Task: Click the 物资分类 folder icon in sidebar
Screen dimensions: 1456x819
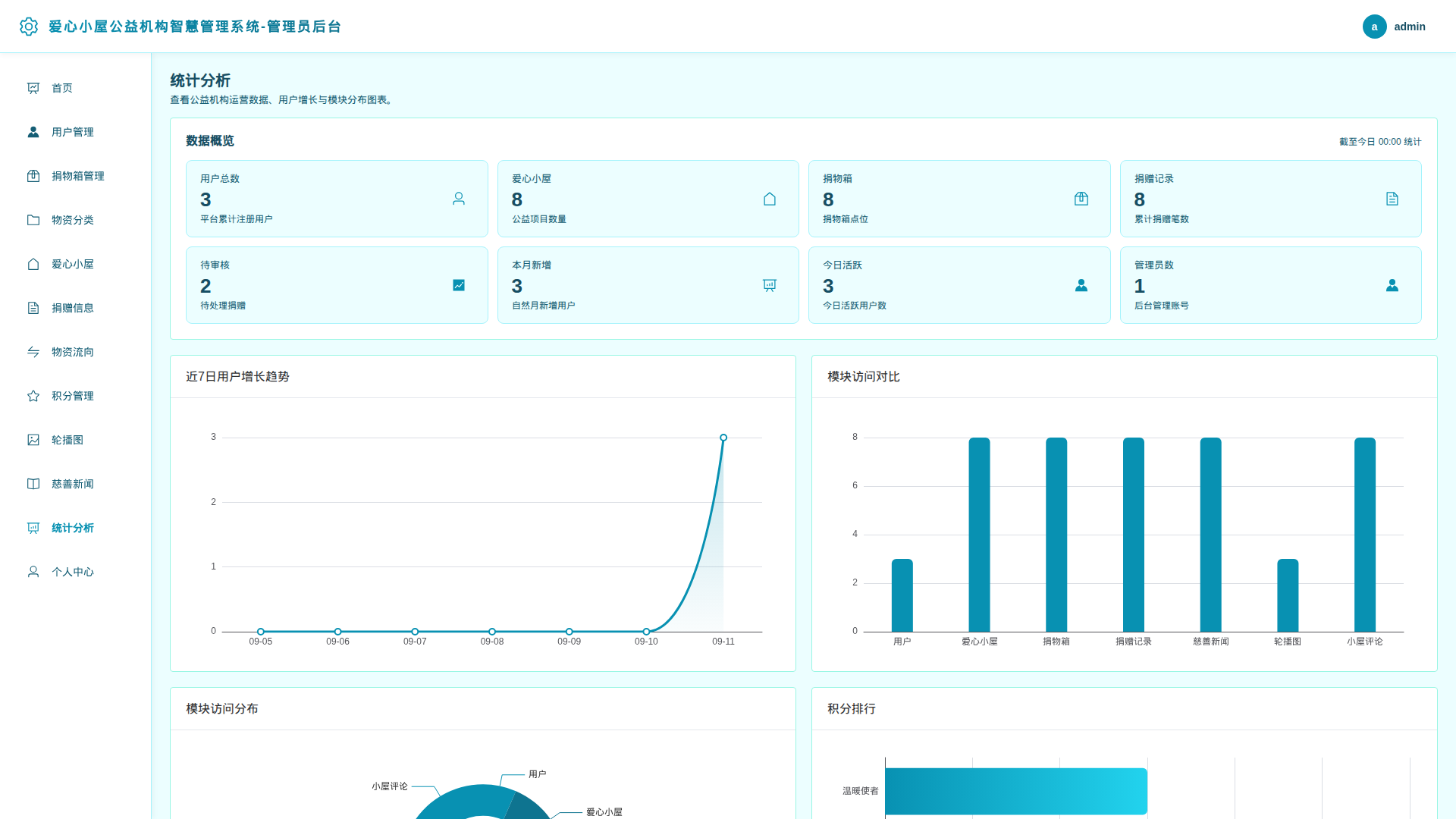Action: coord(33,220)
